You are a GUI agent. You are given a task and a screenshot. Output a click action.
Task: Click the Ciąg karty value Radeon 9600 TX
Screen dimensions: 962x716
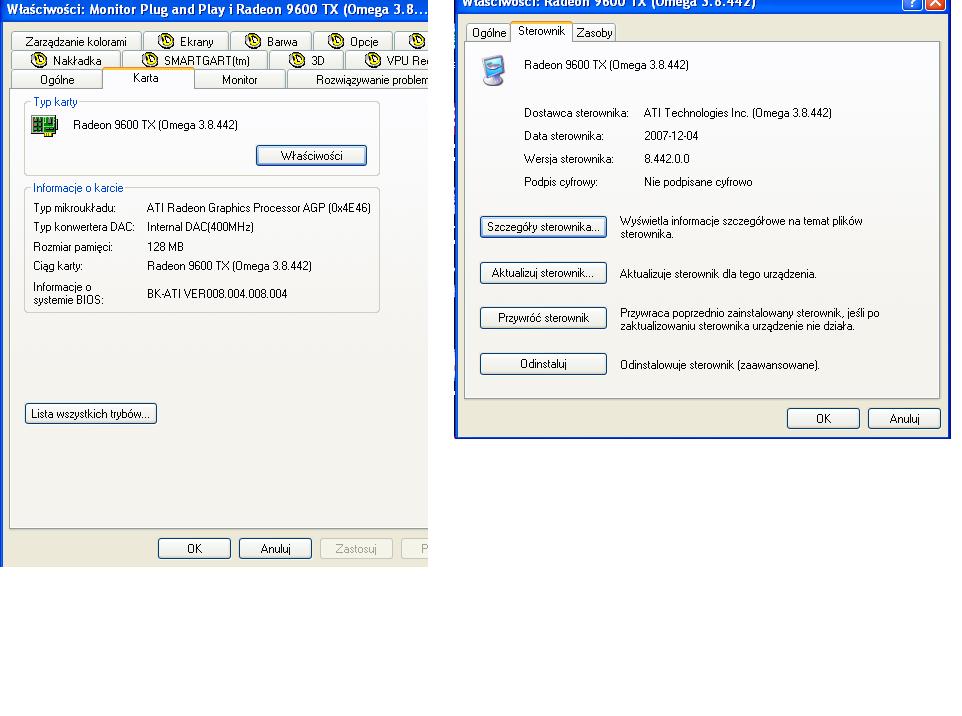point(229,266)
